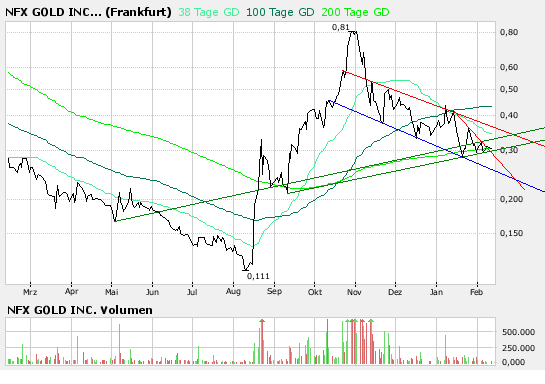This screenshot has height=384, width=545.
Task: Click the '0,200' price axis label
Action: (511, 199)
